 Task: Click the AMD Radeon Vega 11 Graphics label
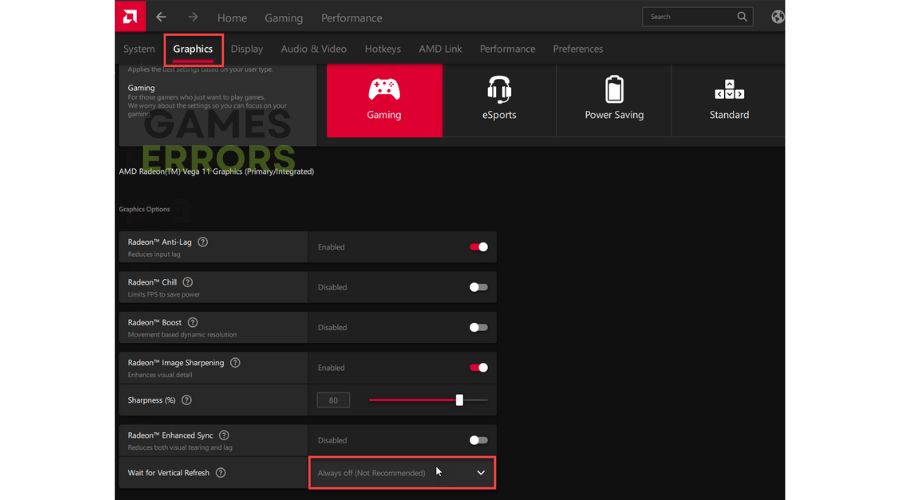coord(216,172)
